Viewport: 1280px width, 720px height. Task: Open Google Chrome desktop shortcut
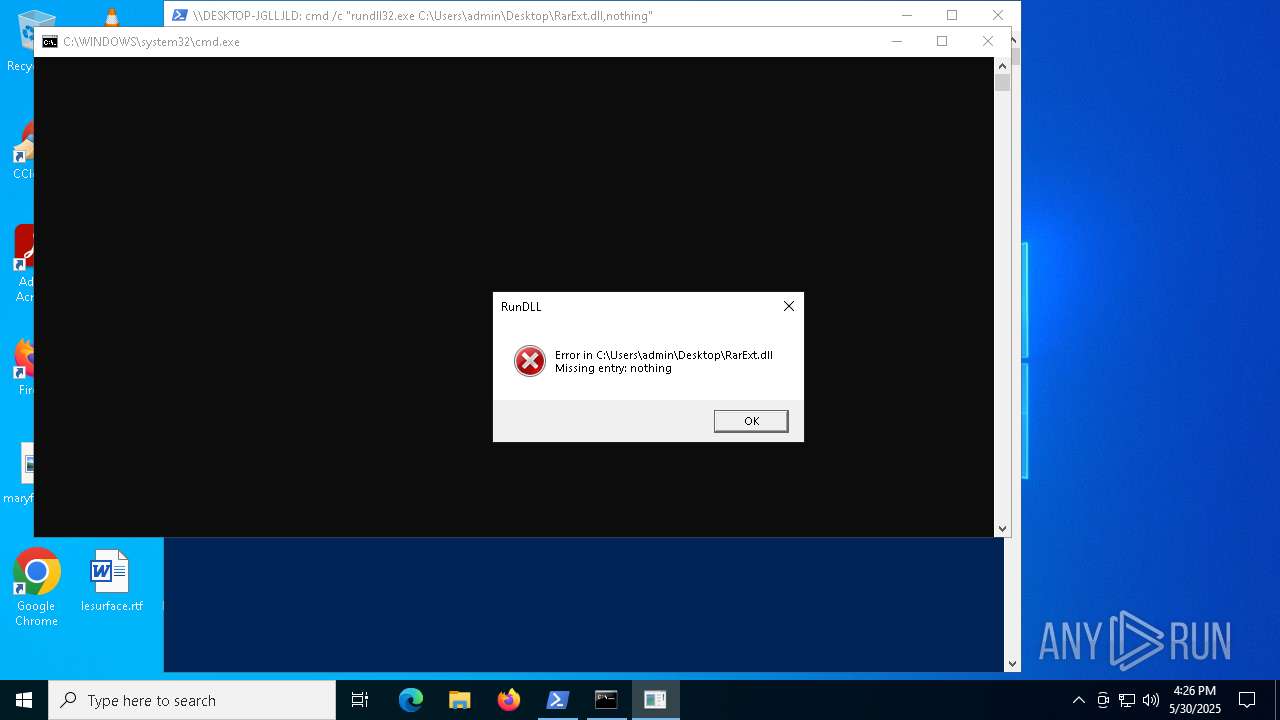point(36,588)
